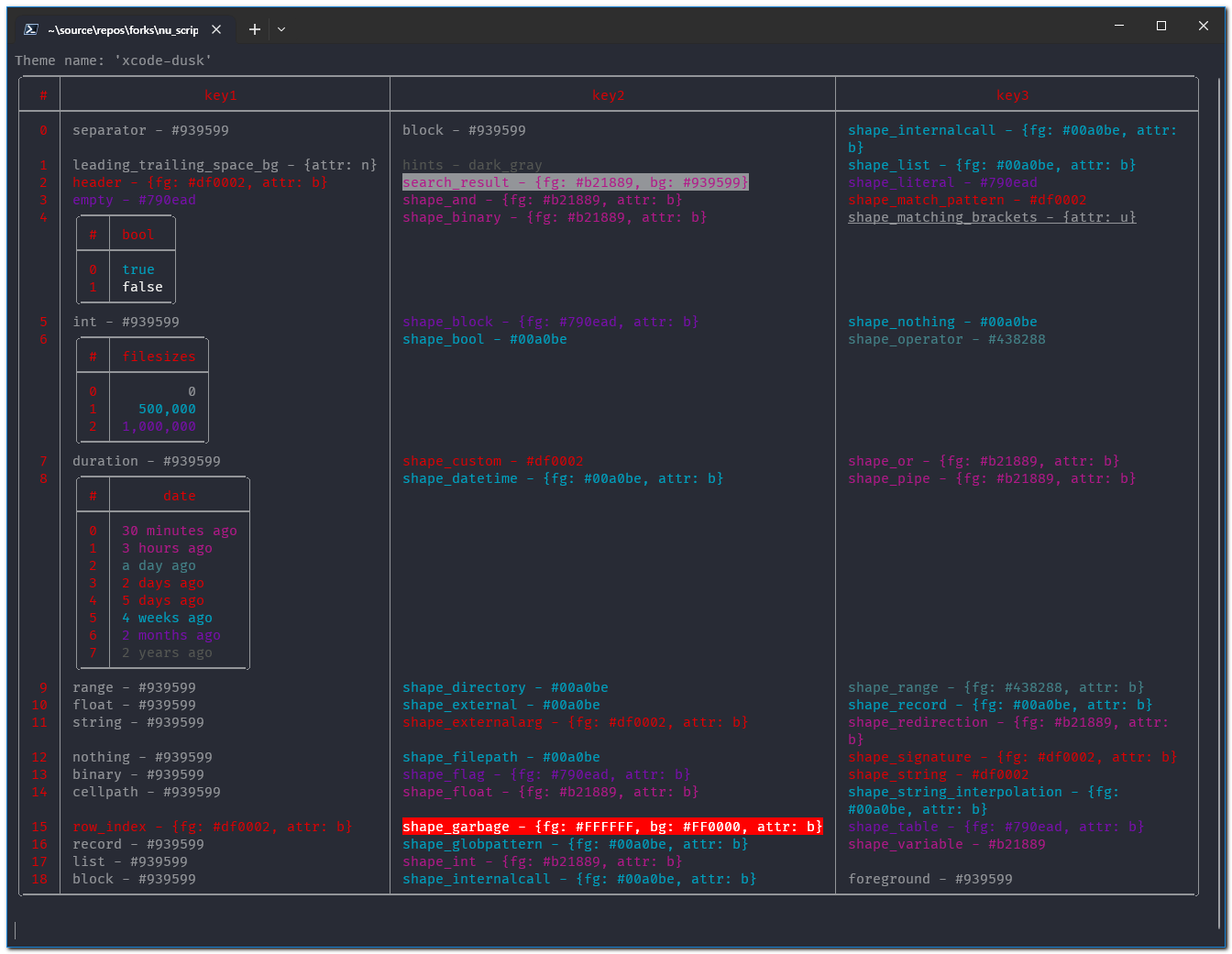Screen dimensions: 1232x954
Task: Click the shape_datetime entry
Action: [x=563, y=478]
